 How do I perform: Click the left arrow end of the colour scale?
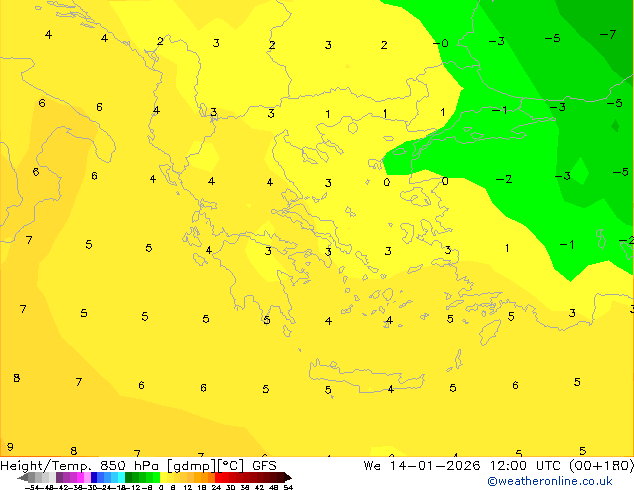click(22, 477)
